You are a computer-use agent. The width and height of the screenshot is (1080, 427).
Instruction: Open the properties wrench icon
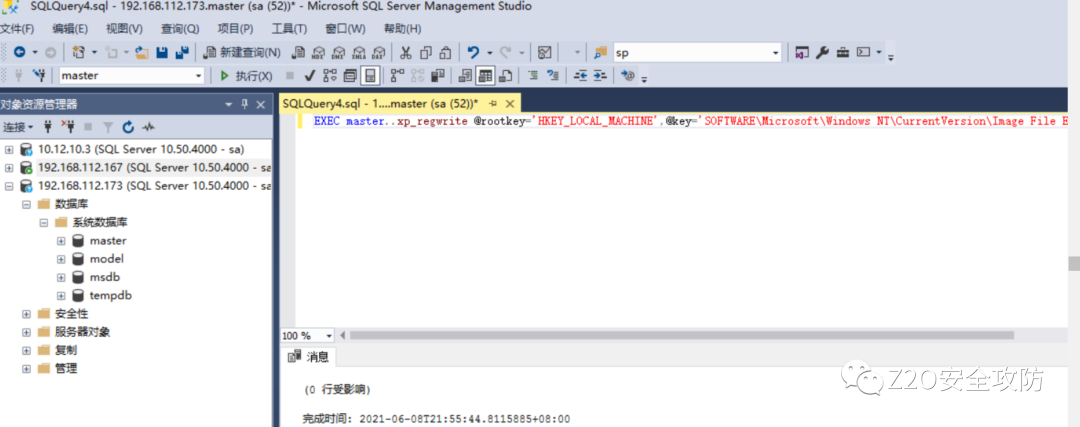822,52
